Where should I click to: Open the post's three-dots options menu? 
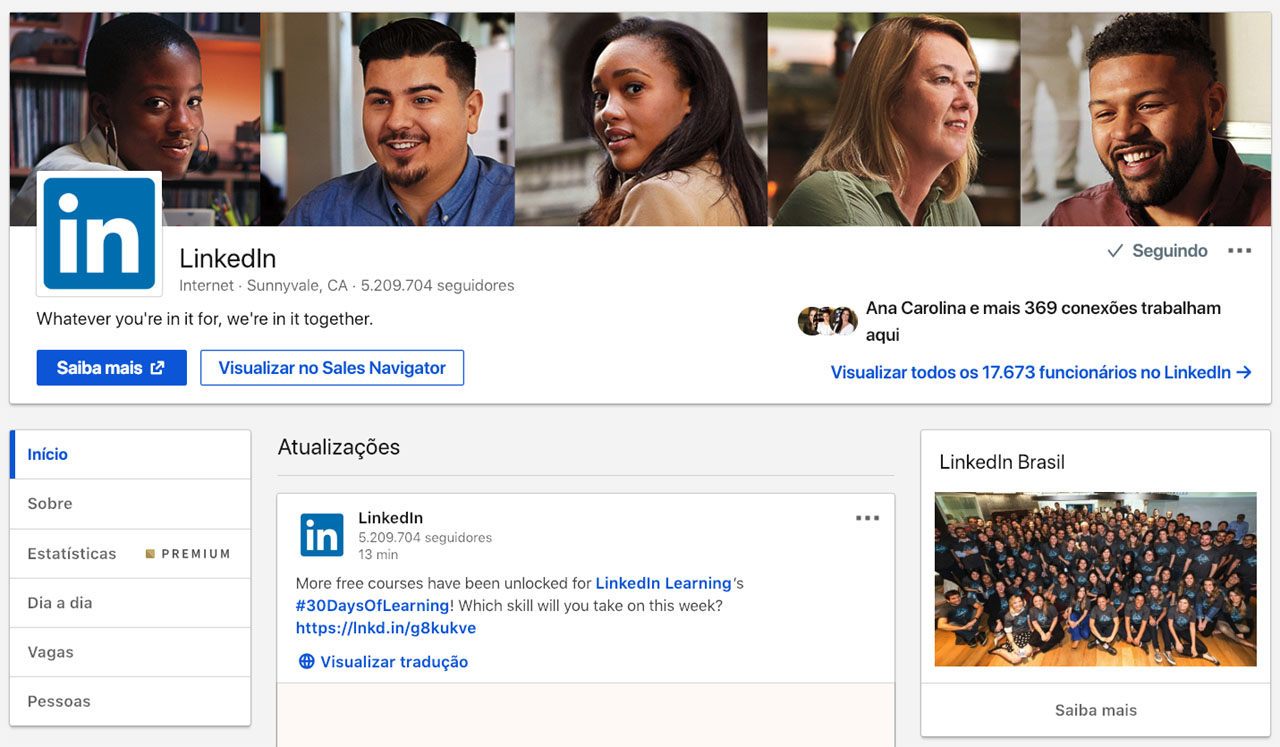tap(867, 518)
